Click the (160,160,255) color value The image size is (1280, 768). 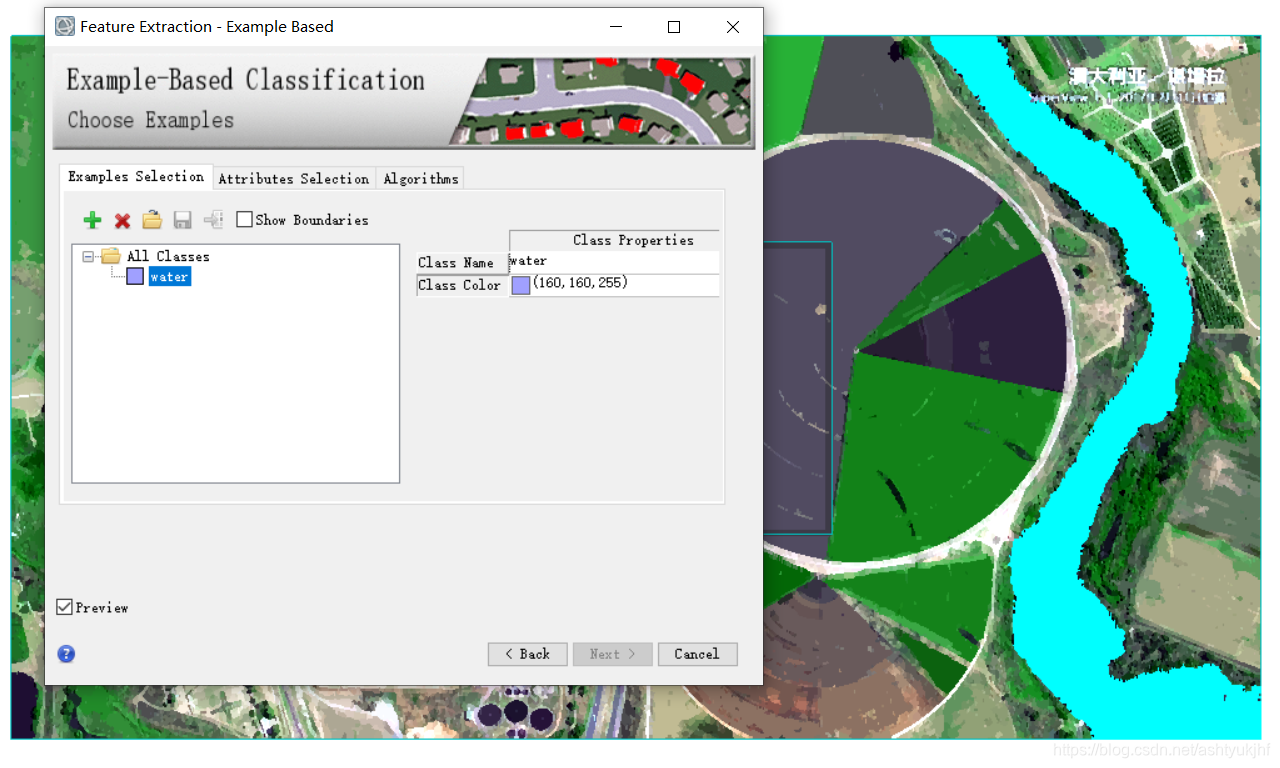pos(580,283)
